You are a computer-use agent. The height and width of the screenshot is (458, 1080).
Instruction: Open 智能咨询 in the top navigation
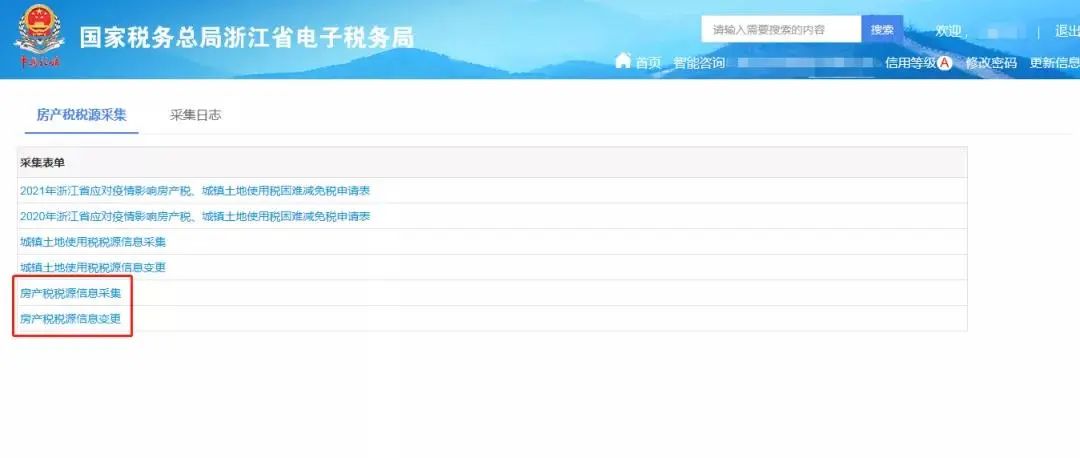pos(699,63)
